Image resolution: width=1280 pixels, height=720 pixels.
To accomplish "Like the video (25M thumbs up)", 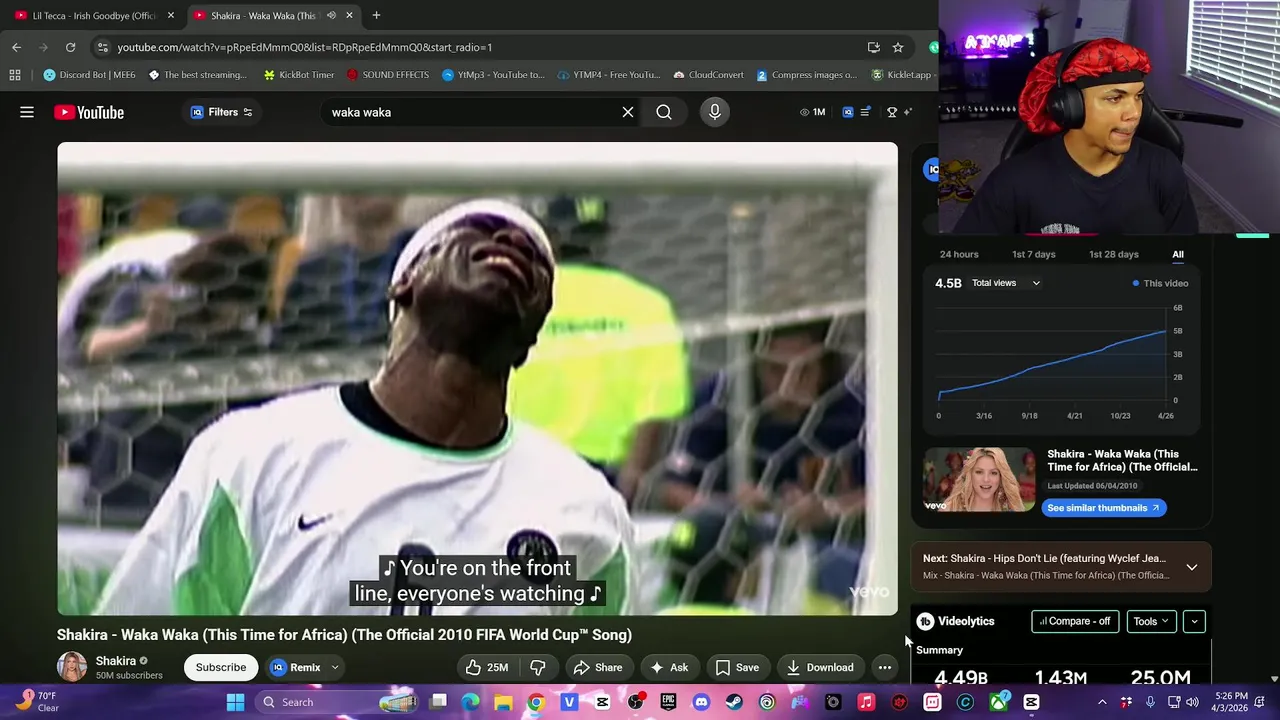I will [486, 667].
